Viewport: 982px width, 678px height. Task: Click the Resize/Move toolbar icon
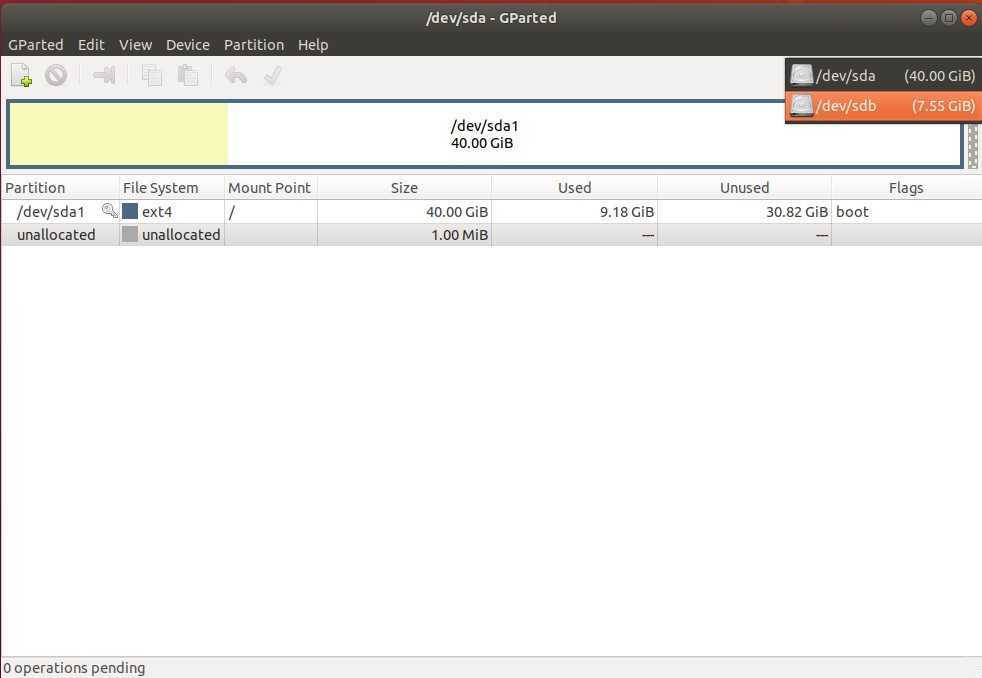[104, 76]
